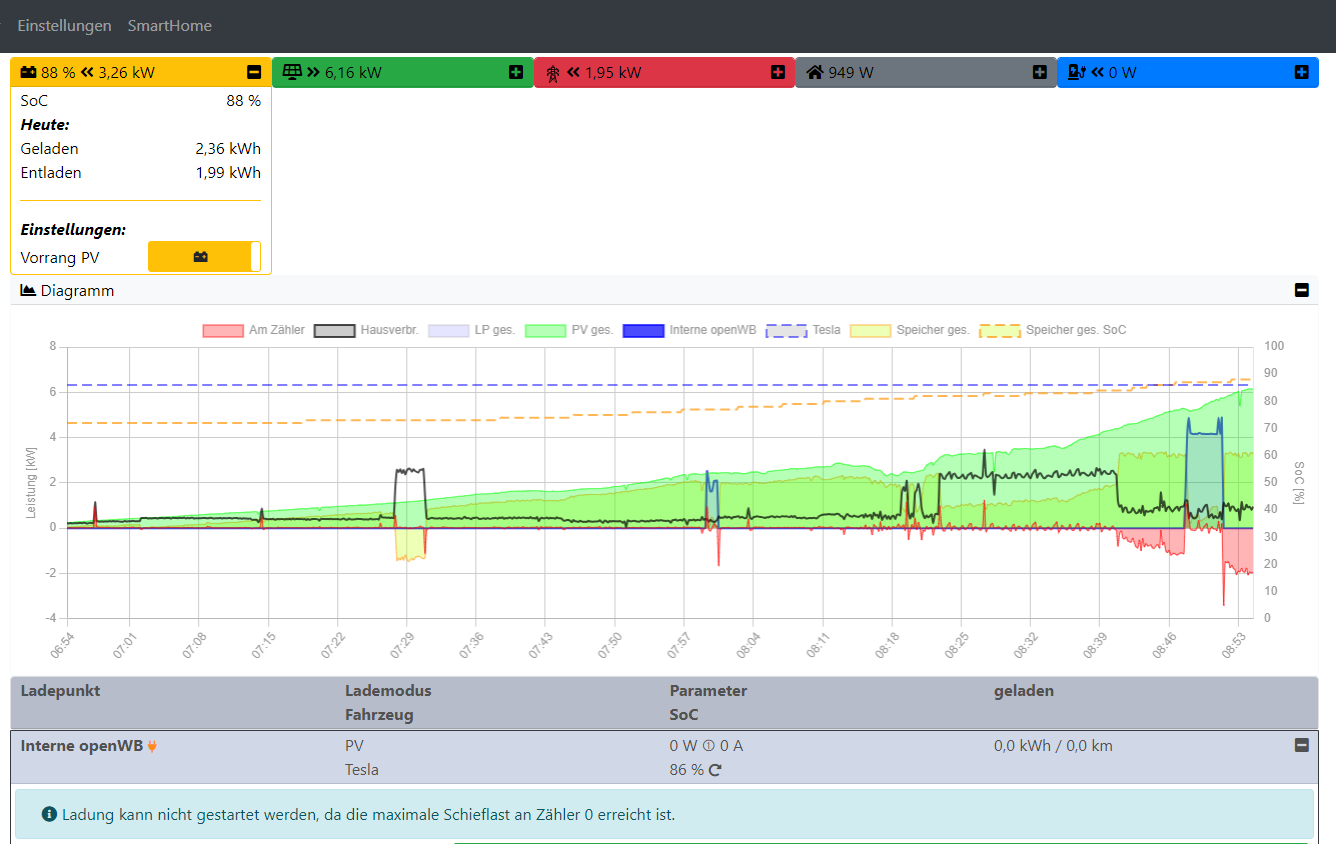This screenshot has width=1336, height=844.
Task: Toggle the Vorrang PV battery switch
Action: [204, 257]
